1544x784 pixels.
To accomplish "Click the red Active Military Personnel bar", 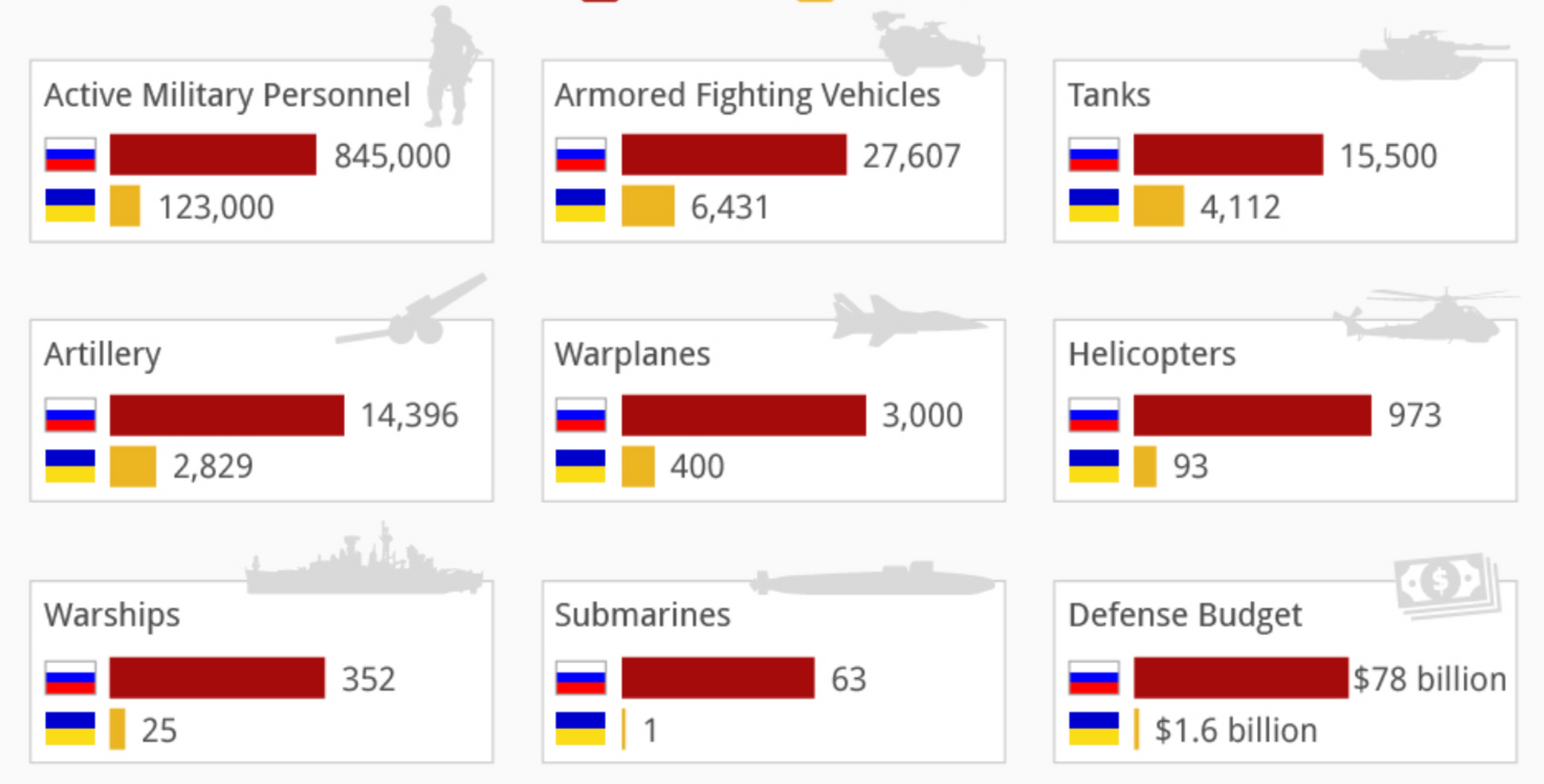I will [x=212, y=155].
